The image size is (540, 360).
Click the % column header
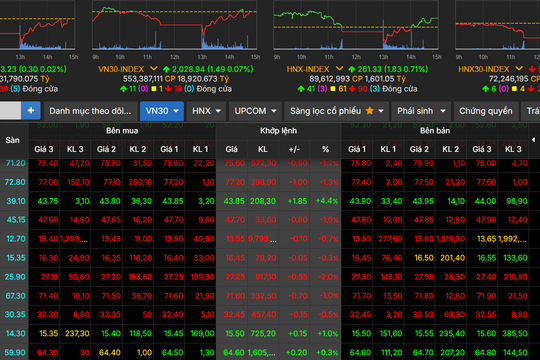coord(325,149)
